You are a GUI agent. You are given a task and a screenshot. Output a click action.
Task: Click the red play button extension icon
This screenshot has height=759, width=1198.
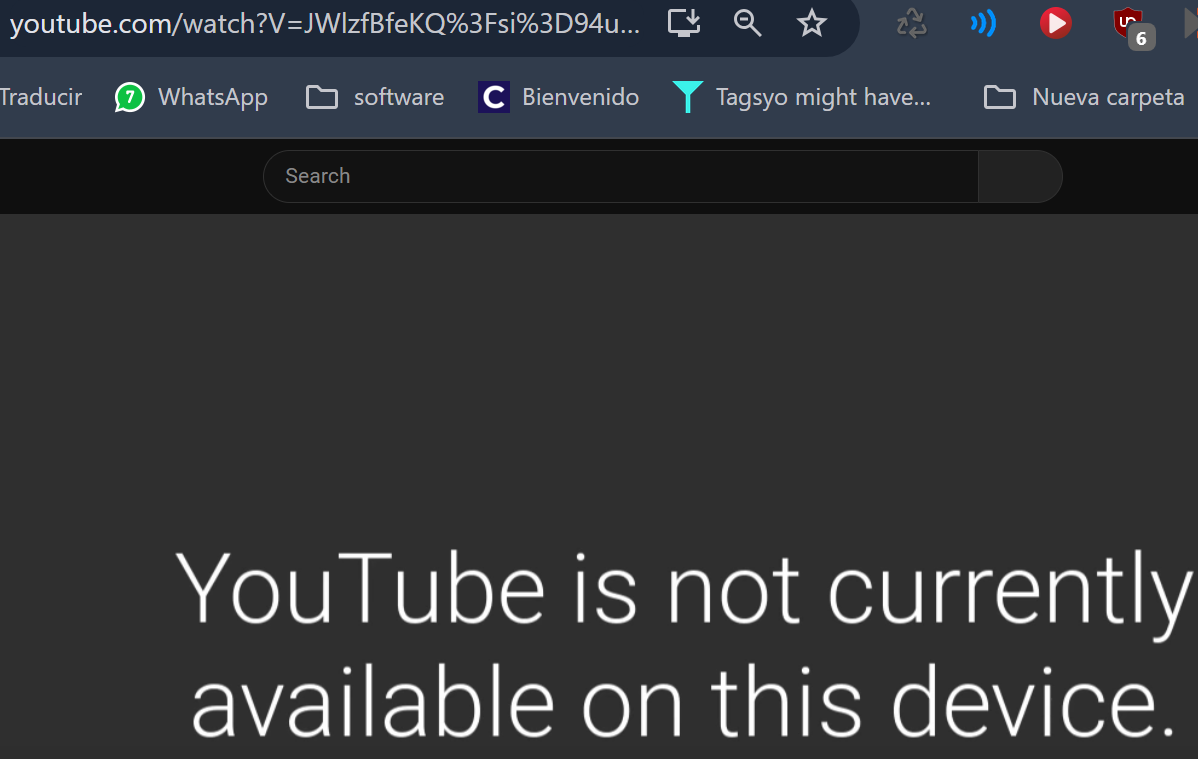(x=1055, y=23)
